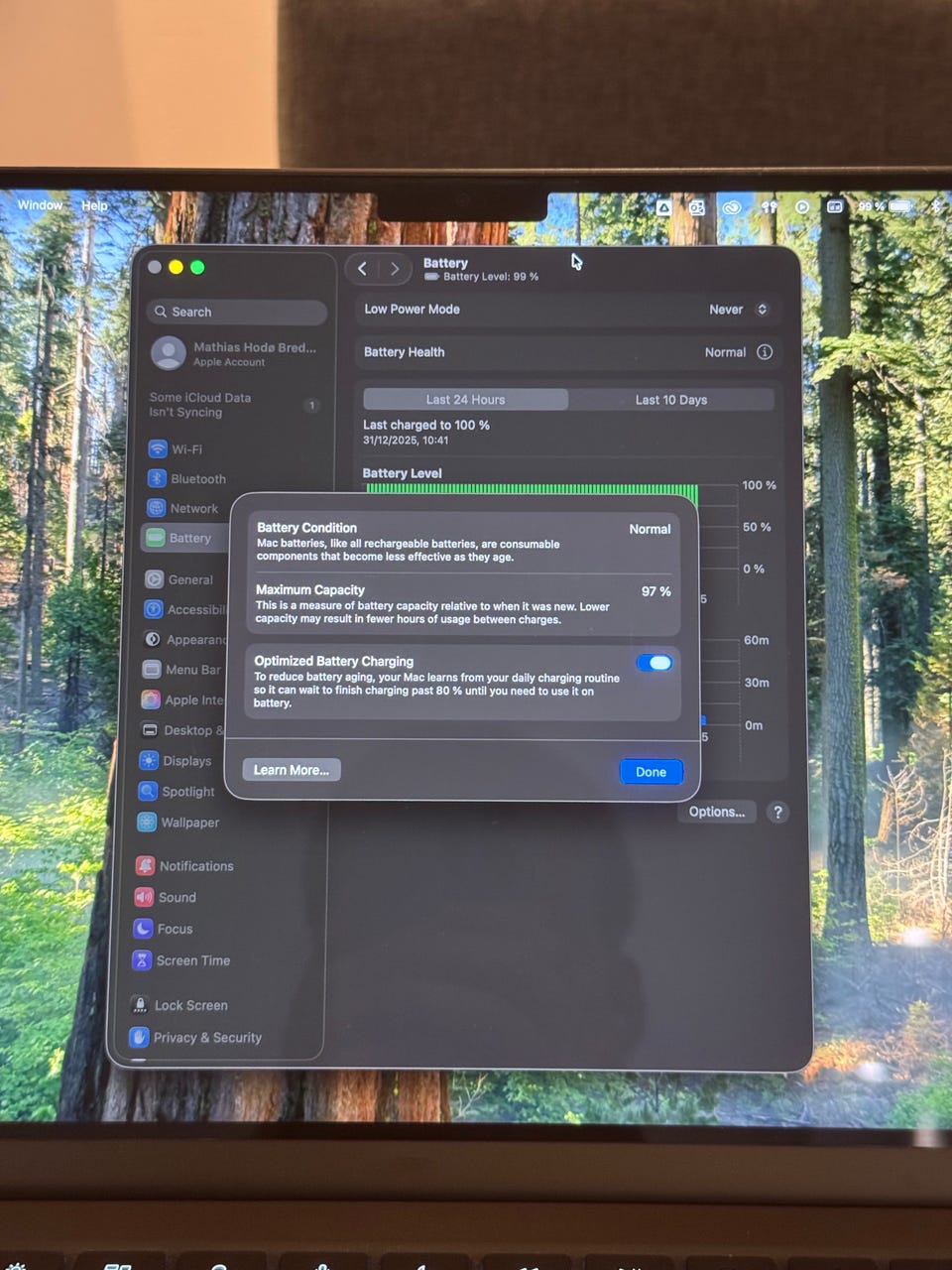Click the Bluetooth menu bar icon

[x=935, y=206]
